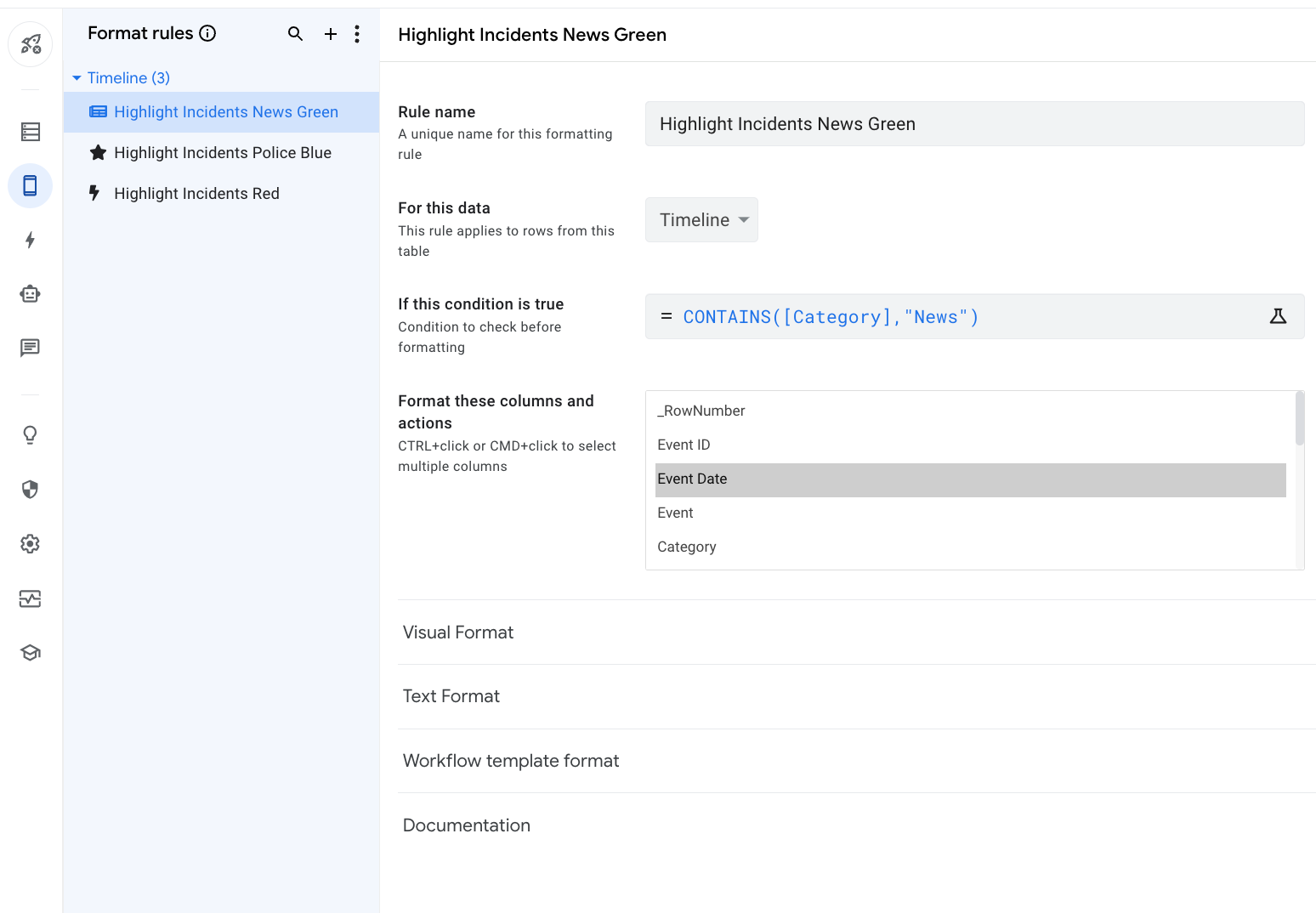Open the Learn graduation cap icon
The image size is (1316, 913).
31,653
